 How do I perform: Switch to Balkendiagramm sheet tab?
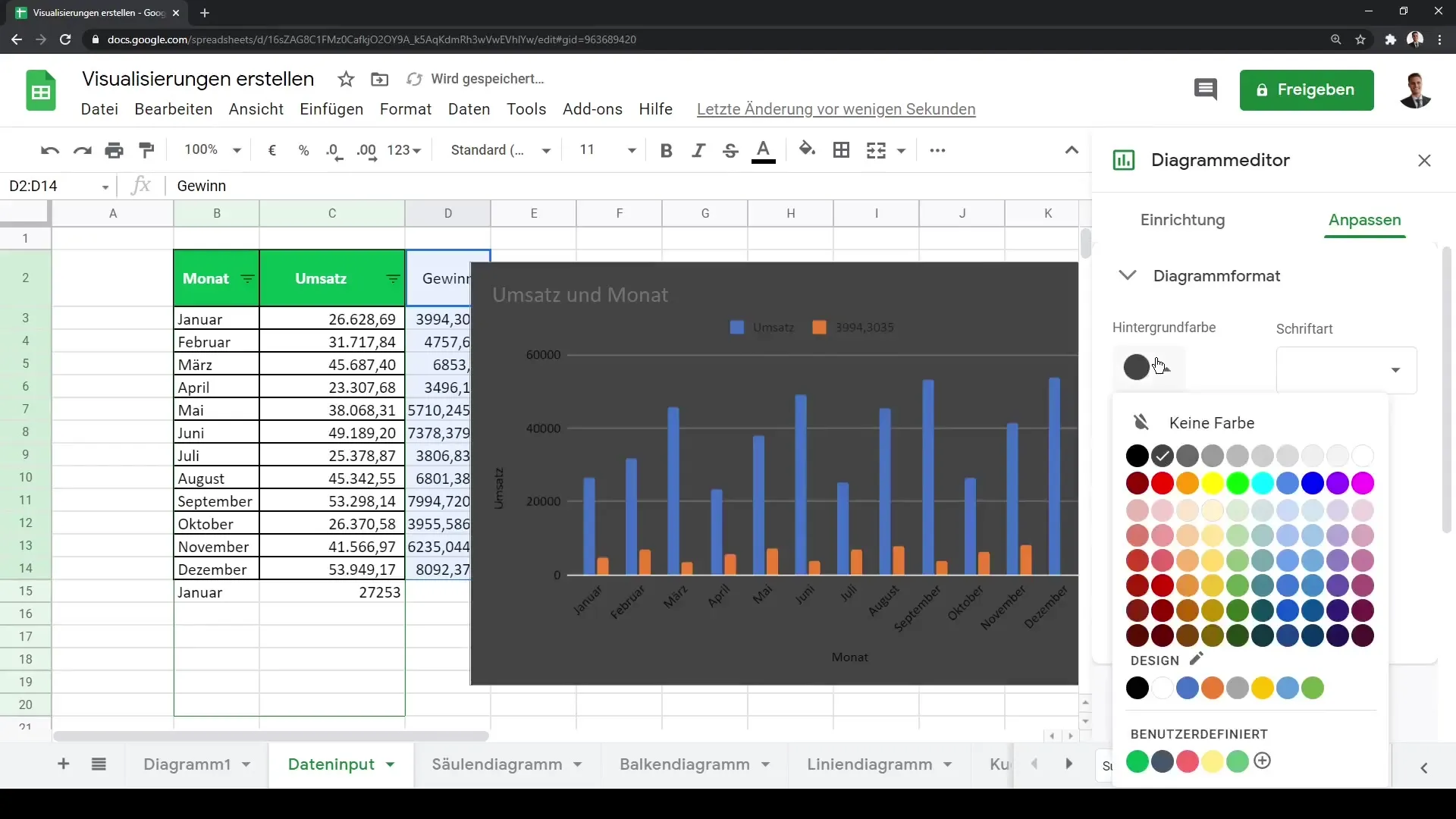[684, 764]
